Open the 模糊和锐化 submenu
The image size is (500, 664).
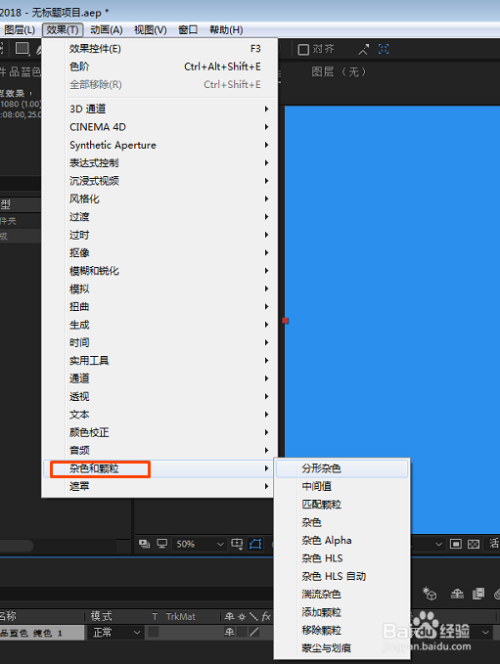(x=160, y=271)
